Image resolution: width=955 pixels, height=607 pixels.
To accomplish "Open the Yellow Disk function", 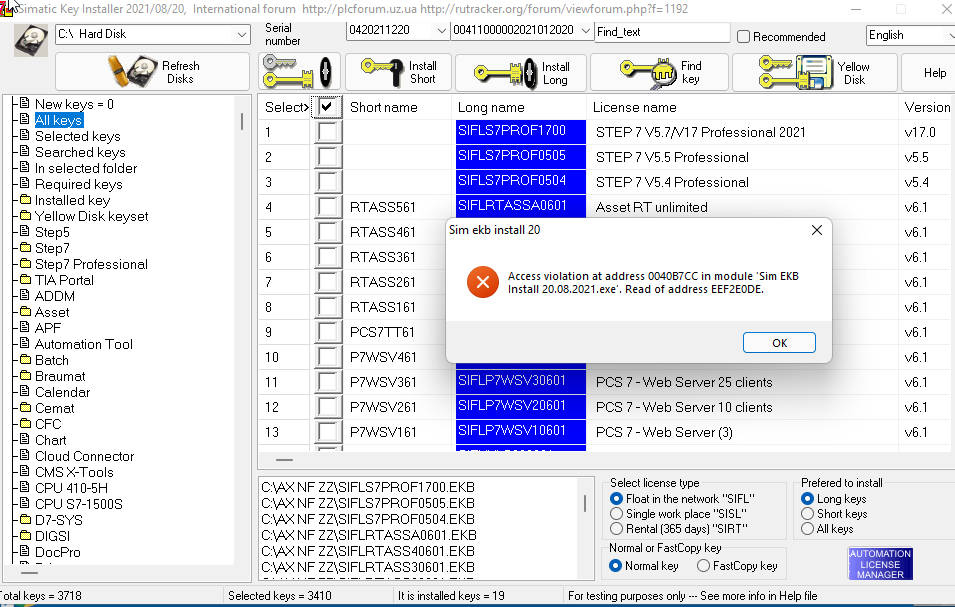I will 814,72.
